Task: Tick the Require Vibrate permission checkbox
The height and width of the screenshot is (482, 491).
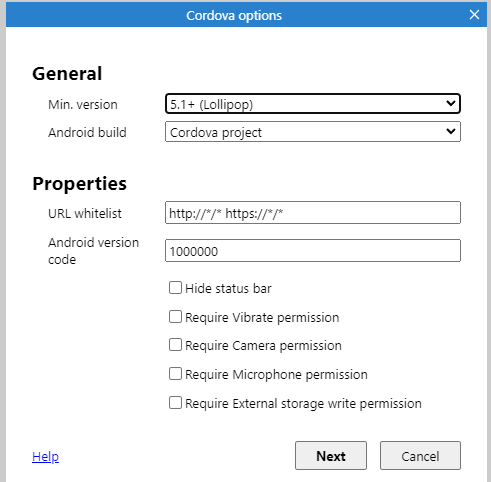Action: tap(175, 317)
